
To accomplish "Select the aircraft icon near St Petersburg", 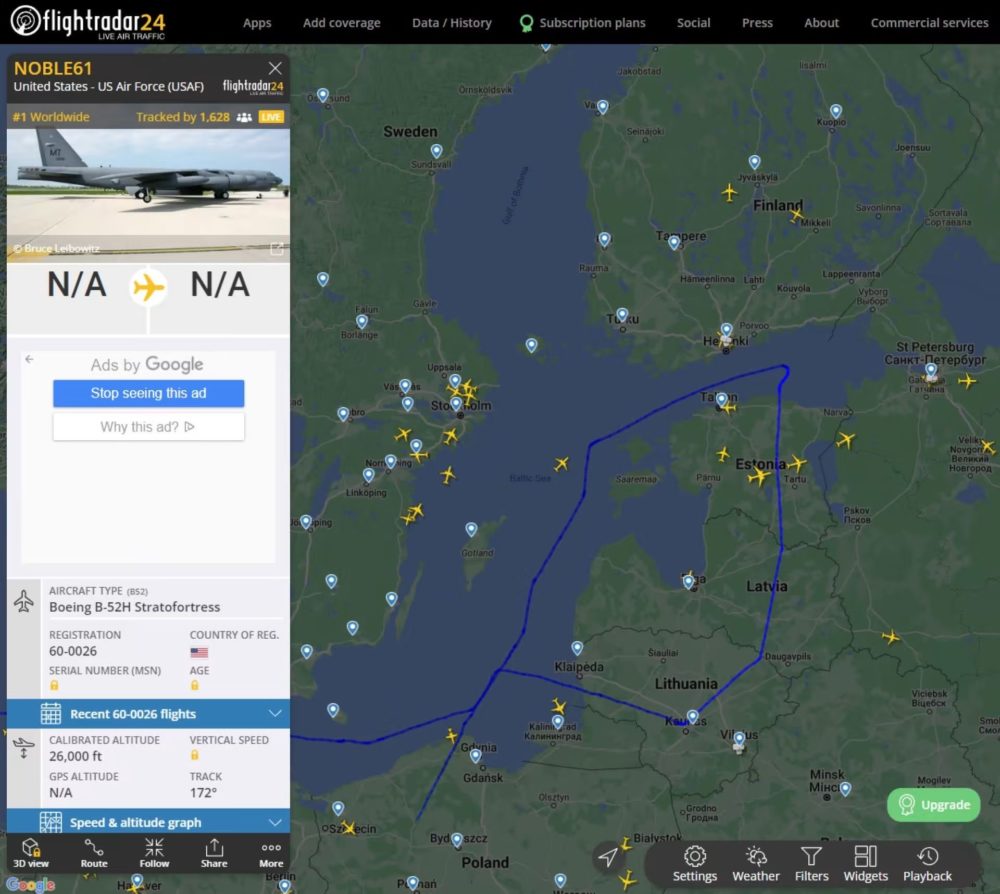I will pyautogui.click(x=967, y=381).
